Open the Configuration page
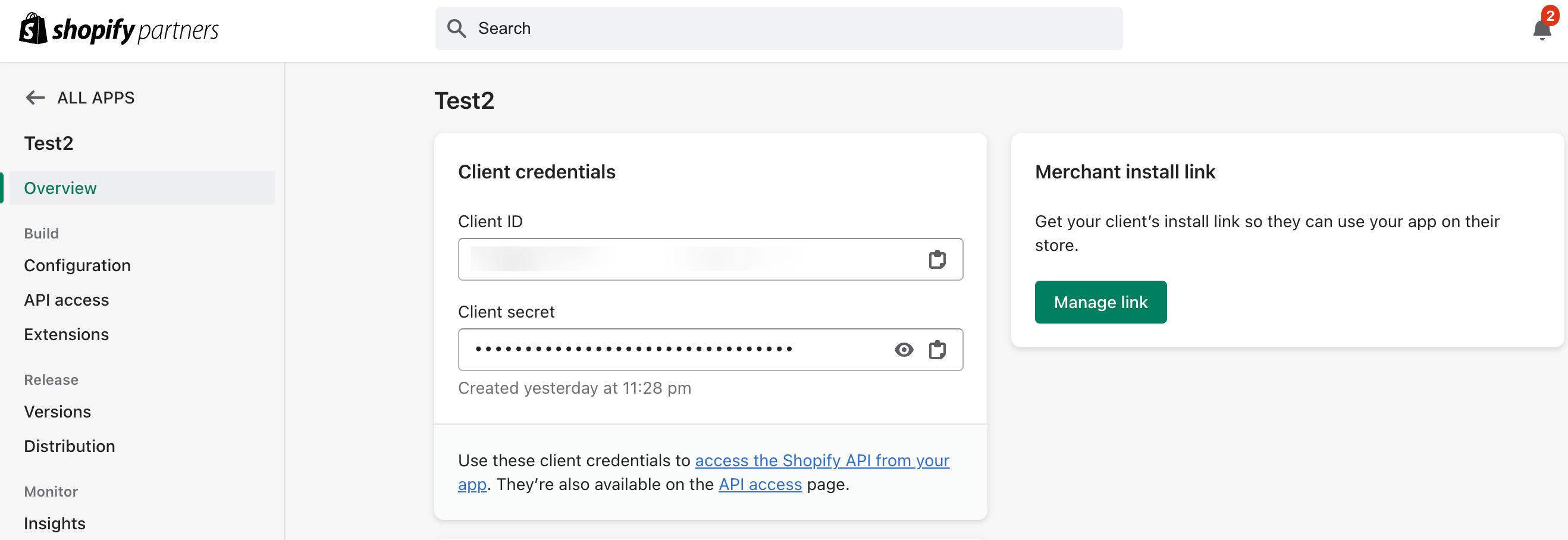Image resolution: width=1568 pixels, height=540 pixels. (77, 265)
